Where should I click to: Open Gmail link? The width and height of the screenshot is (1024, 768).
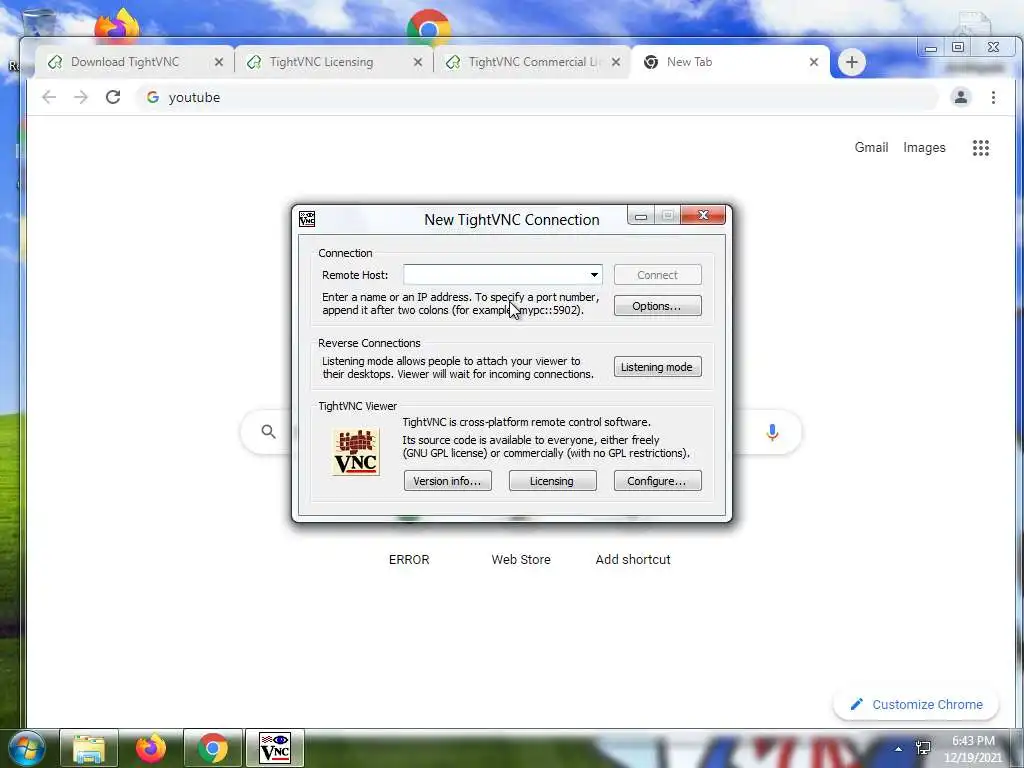coord(871,148)
